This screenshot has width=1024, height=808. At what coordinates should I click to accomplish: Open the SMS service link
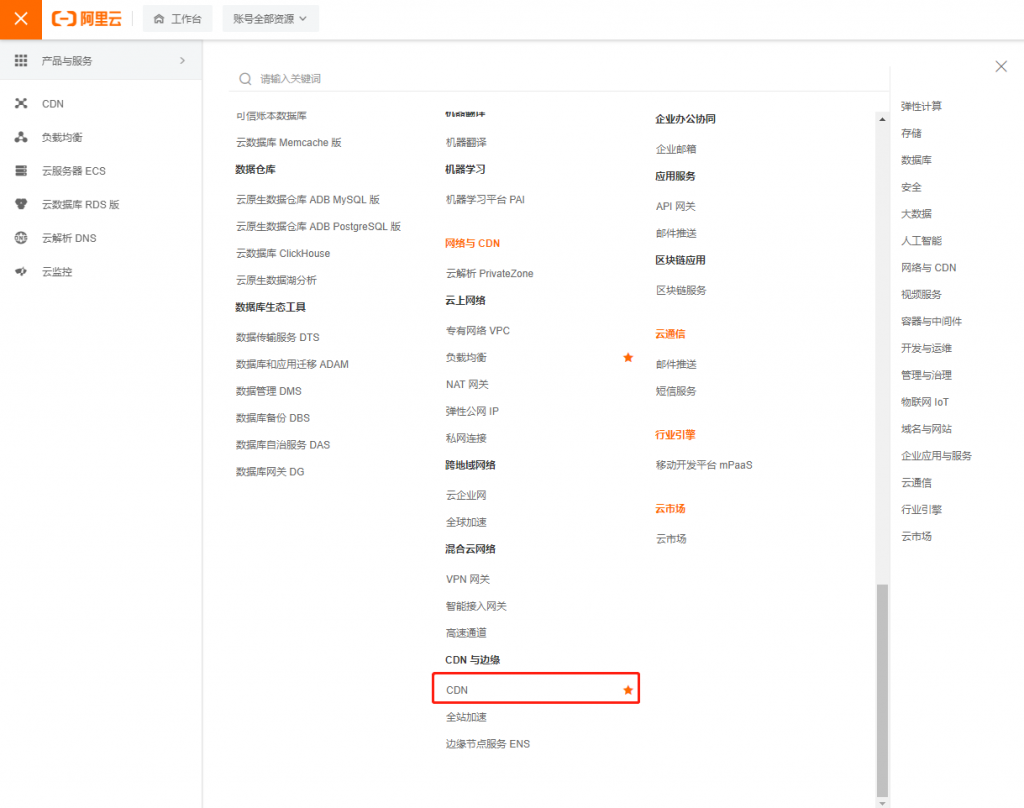(676, 391)
